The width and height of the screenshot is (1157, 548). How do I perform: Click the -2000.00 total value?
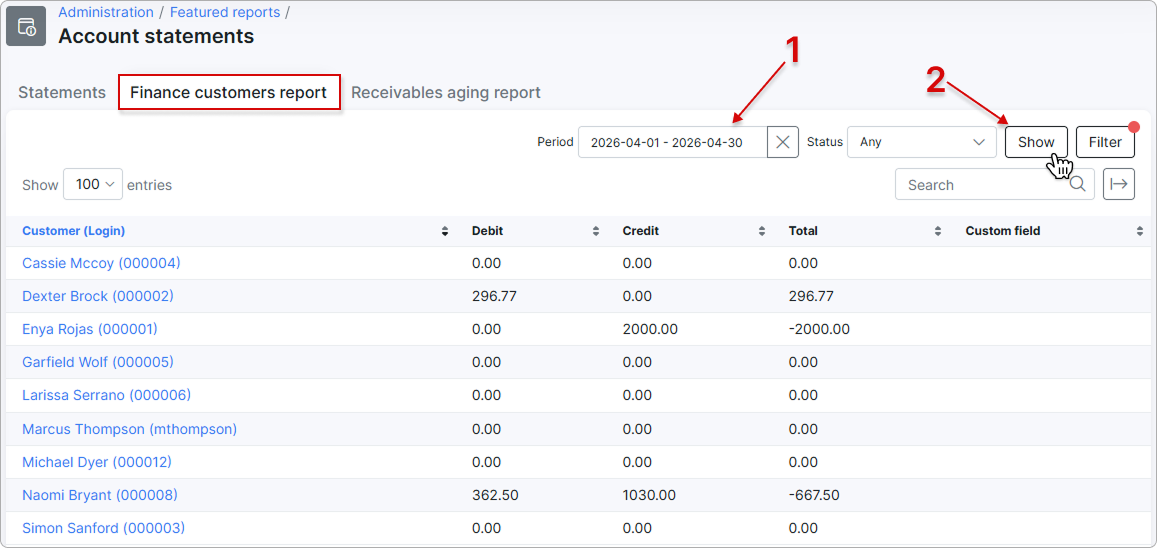819,329
